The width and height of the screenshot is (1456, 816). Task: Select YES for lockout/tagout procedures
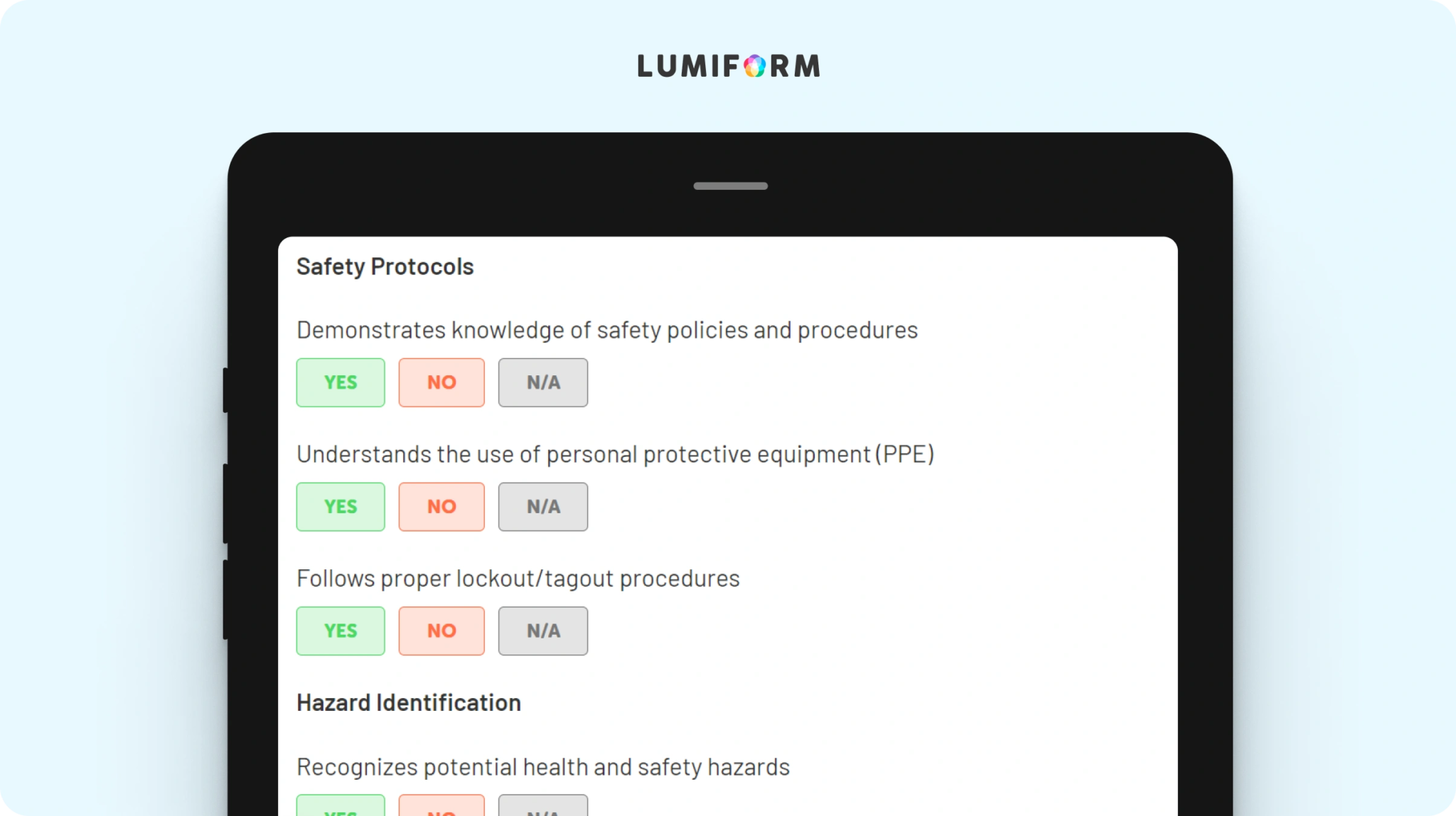pos(341,631)
